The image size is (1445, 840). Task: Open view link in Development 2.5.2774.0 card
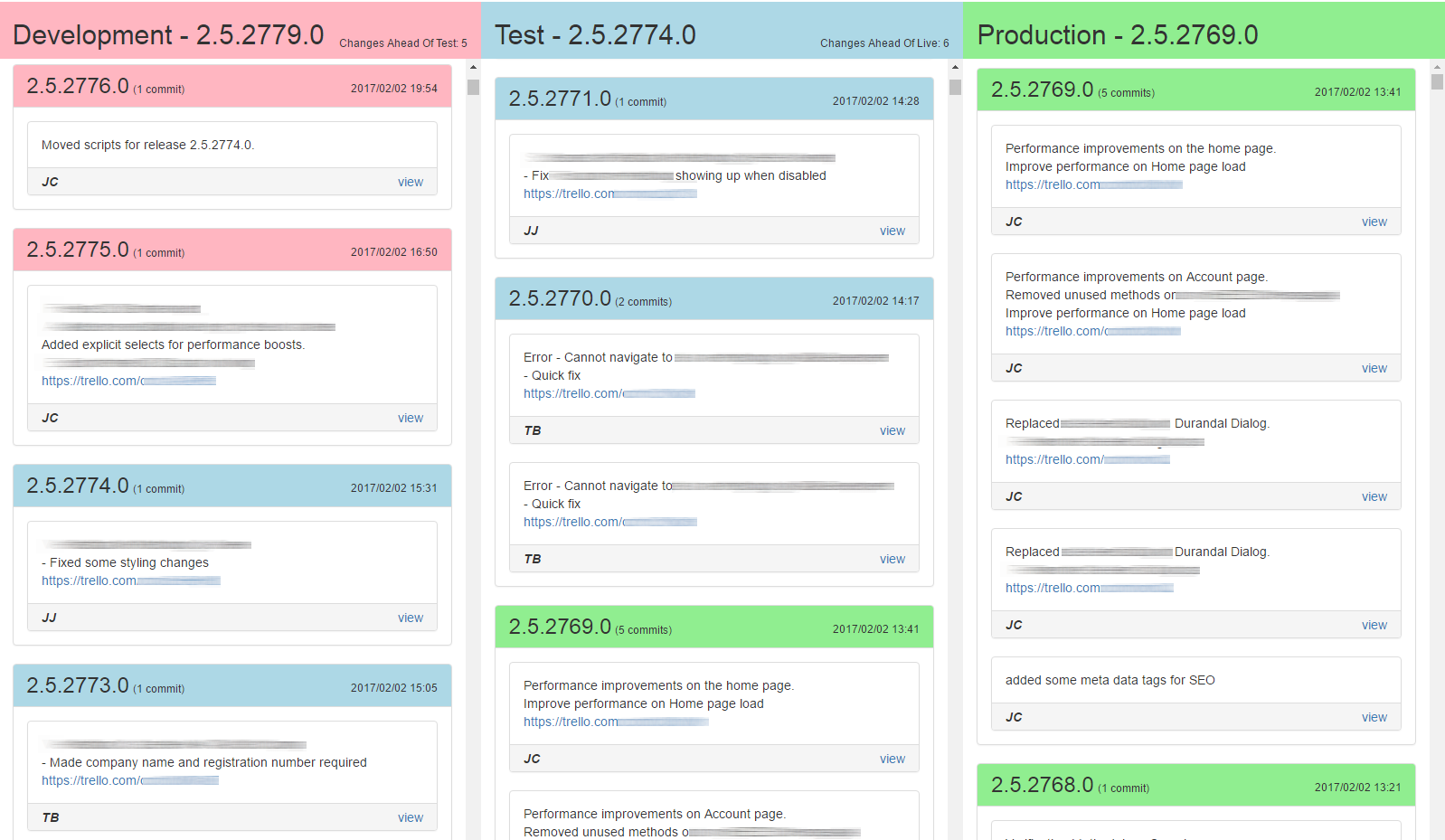pos(411,618)
